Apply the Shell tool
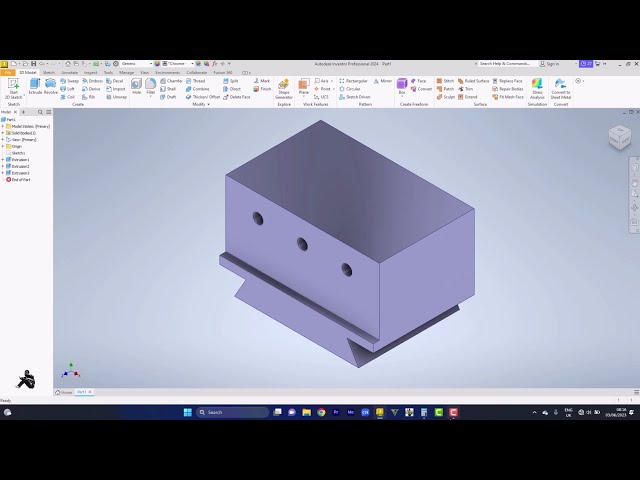Viewport: 640px width, 480px height. [168, 89]
